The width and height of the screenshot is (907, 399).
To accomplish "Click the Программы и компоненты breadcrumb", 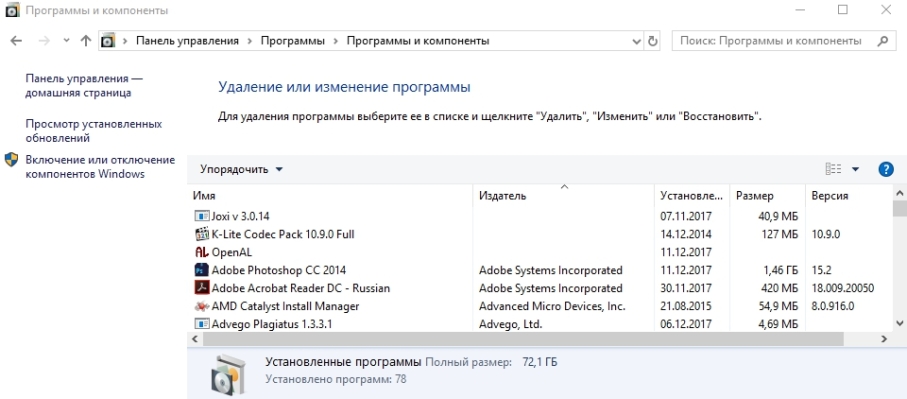I will tap(418, 41).
